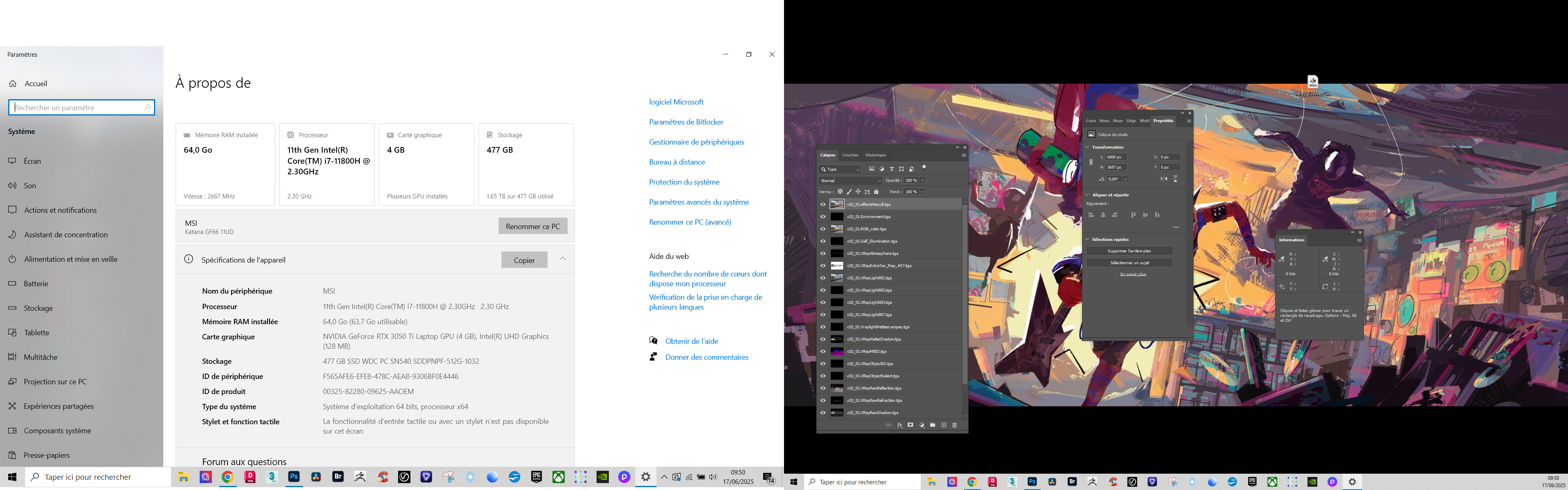Filter layers by adjustment layers icon
The width and height of the screenshot is (1568, 490).
pyautogui.click(x=882, y=169)
